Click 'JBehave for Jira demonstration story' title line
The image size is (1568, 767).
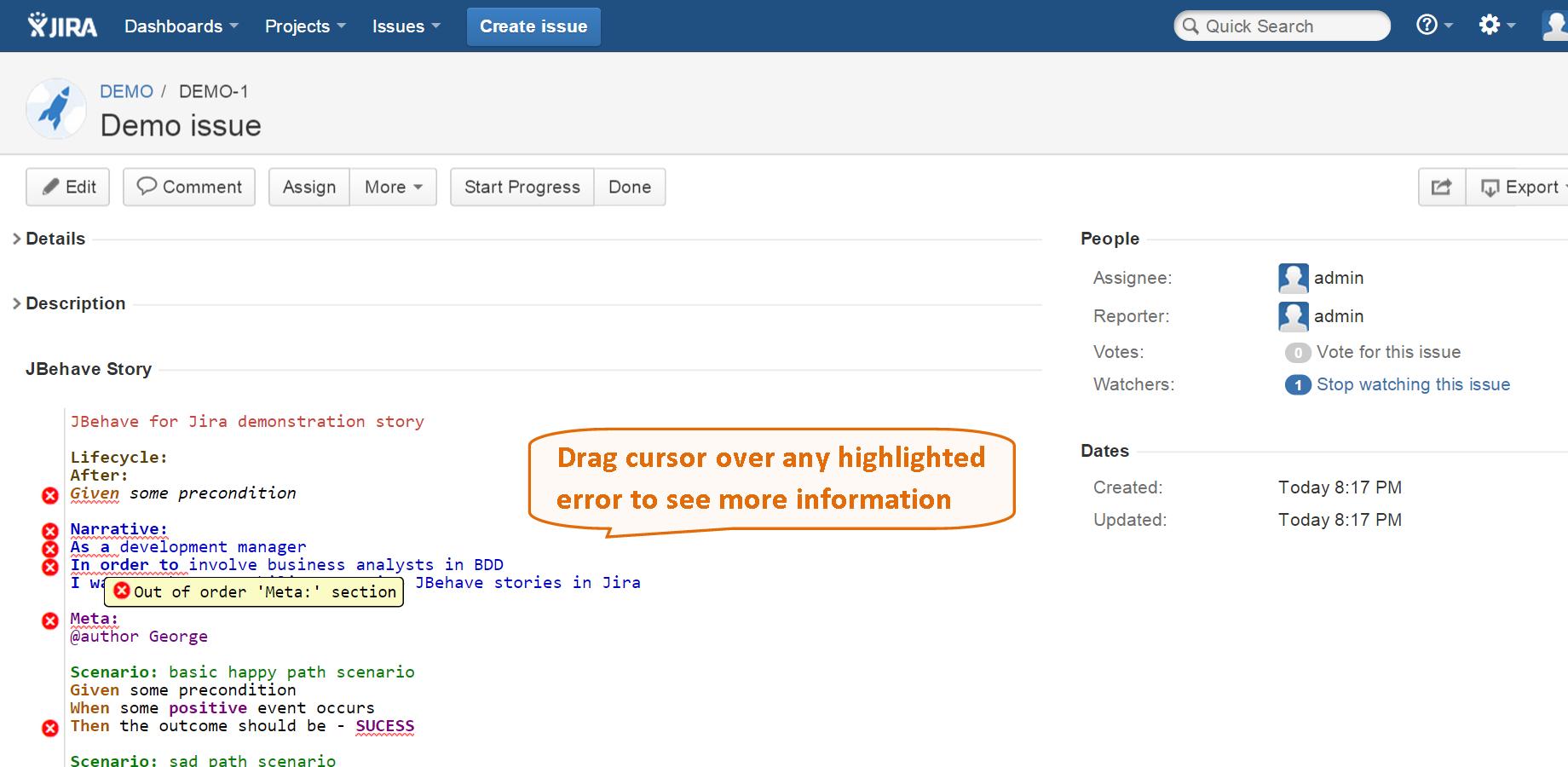click(247, 422)
